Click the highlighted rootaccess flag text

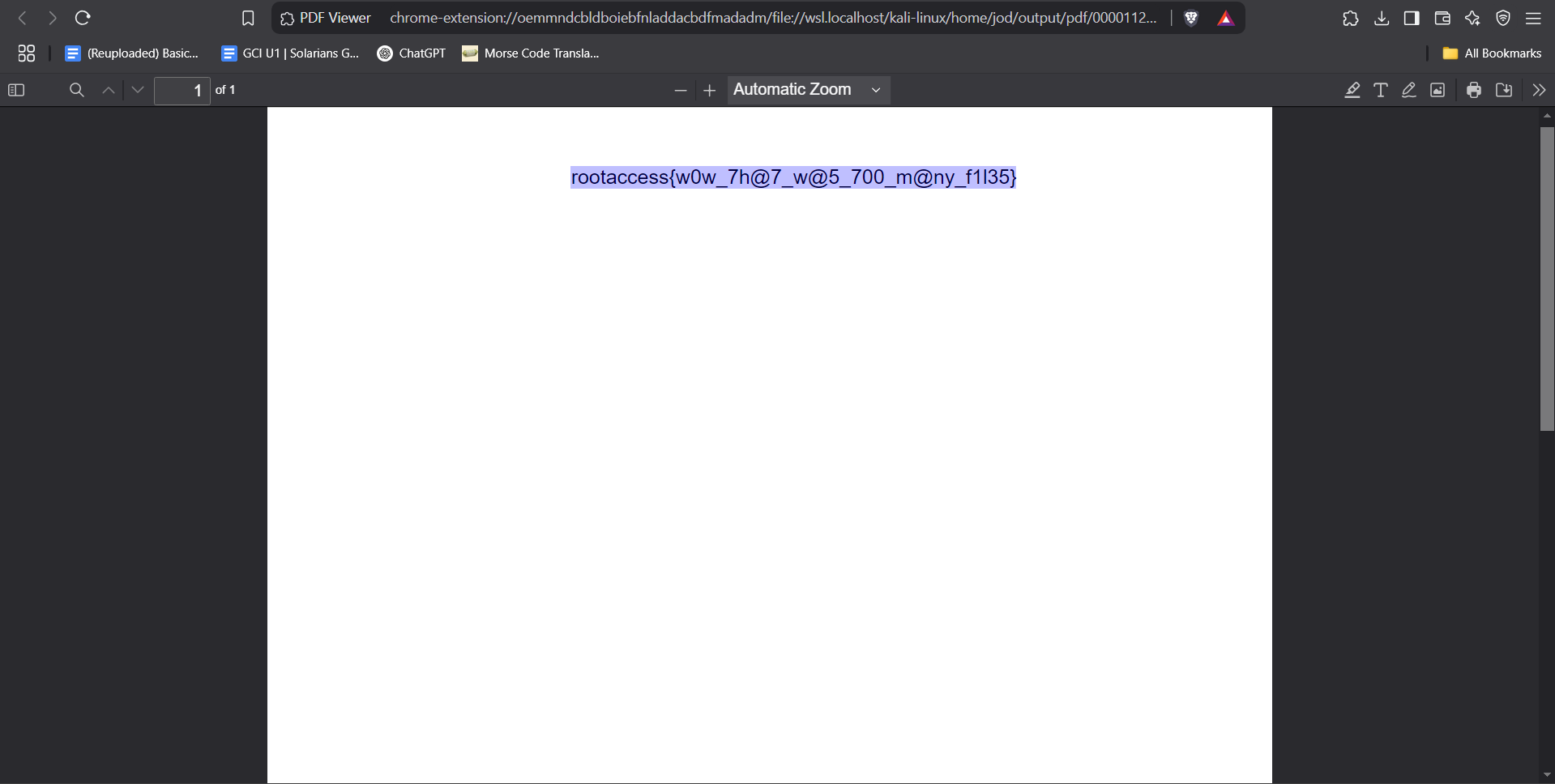pos(793,177)
